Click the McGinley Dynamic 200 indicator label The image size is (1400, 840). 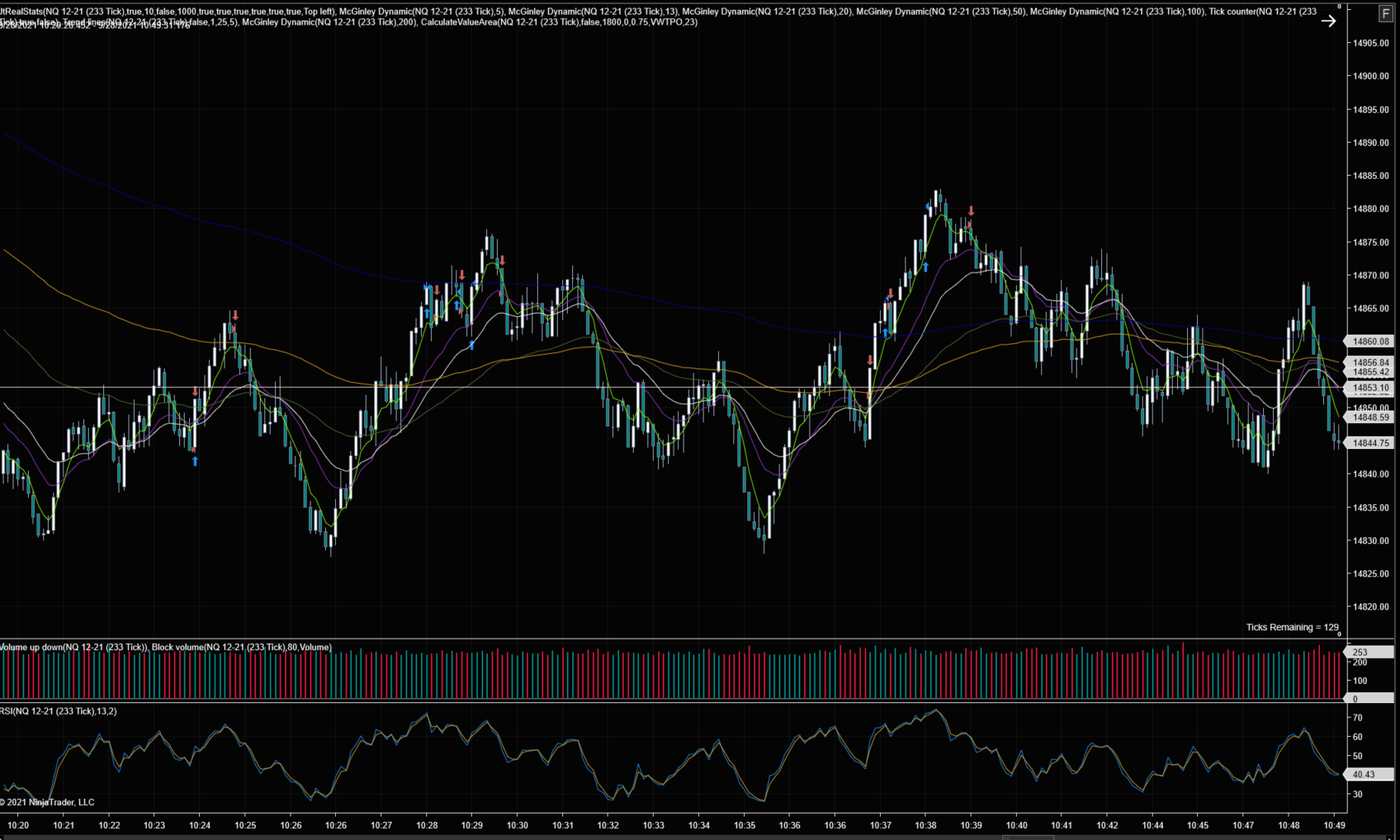coord(329,22)
